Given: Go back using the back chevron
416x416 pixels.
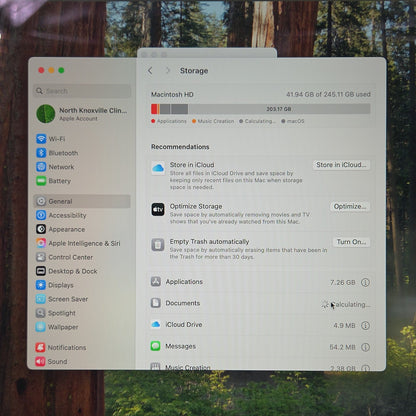Looking at the screenshot, I should 150,71.
